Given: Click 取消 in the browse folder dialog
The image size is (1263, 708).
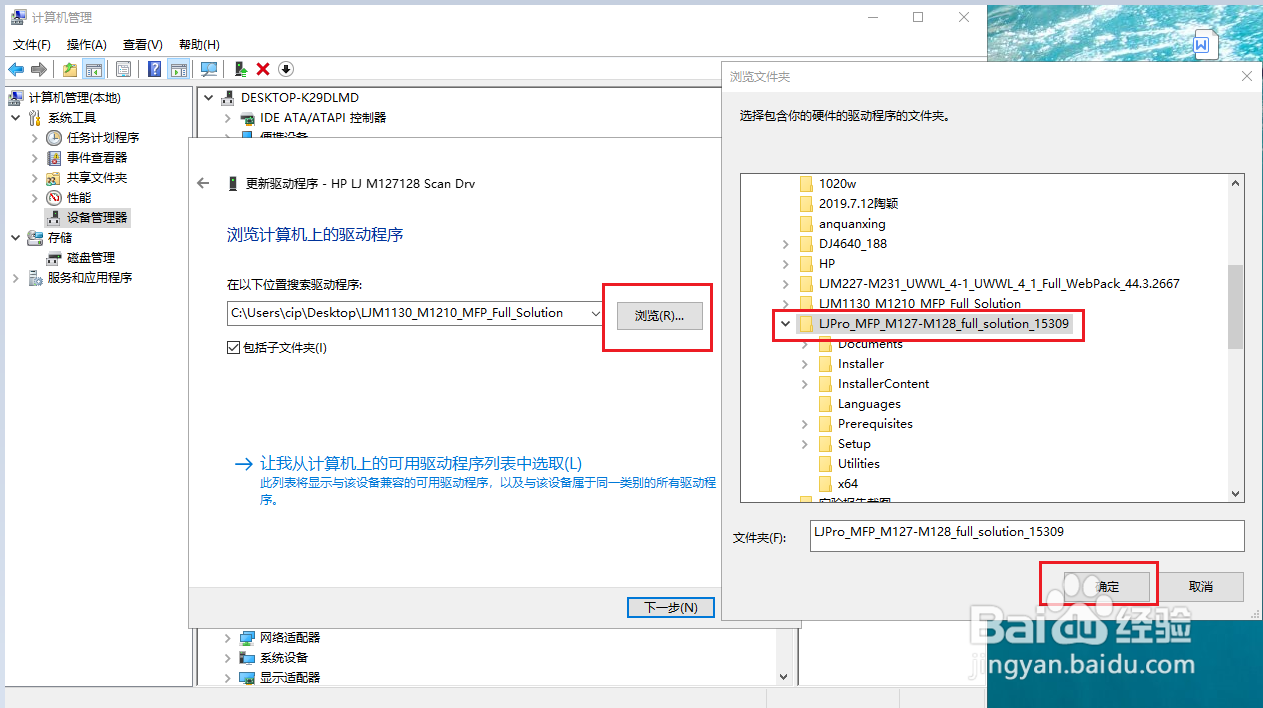Looking at the screenshot, I should 1200,587.
